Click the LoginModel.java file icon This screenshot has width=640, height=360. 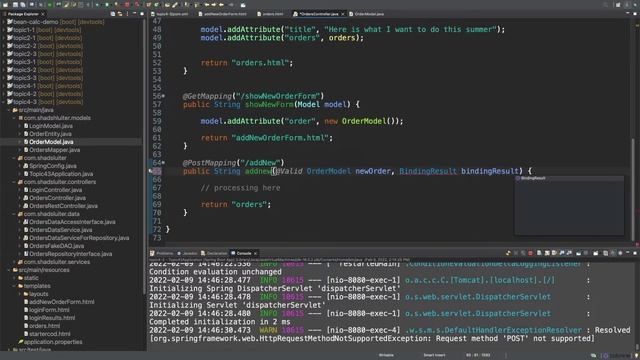pos(26,126)
